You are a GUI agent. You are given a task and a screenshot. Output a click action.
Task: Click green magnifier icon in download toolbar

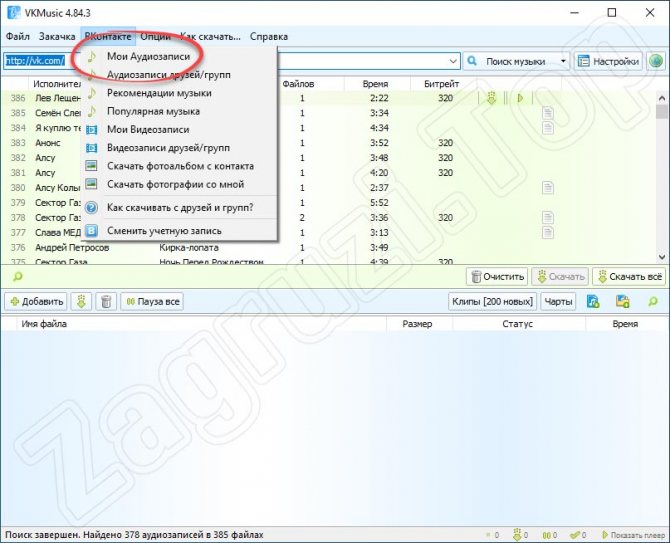pos(652,302)
